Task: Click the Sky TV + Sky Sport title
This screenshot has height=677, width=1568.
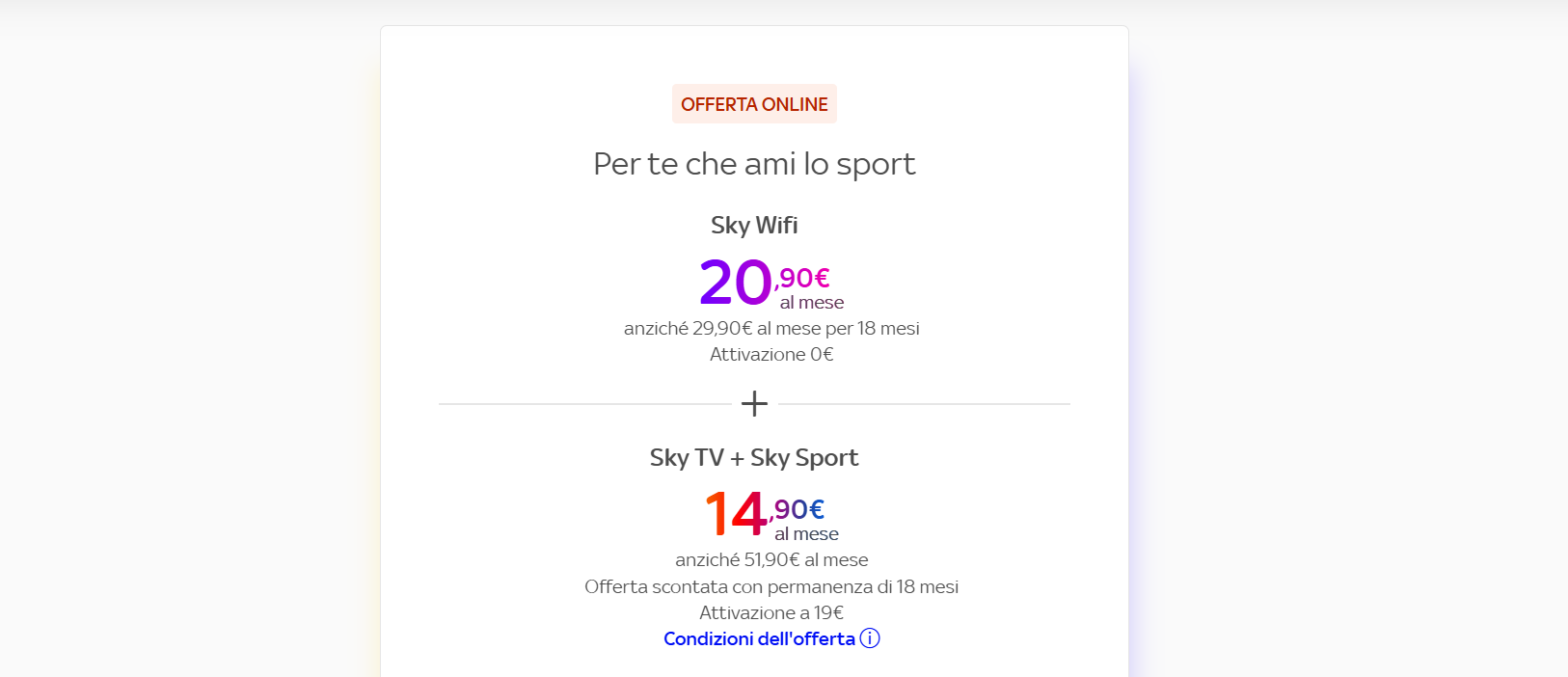Action: [754, 457]
